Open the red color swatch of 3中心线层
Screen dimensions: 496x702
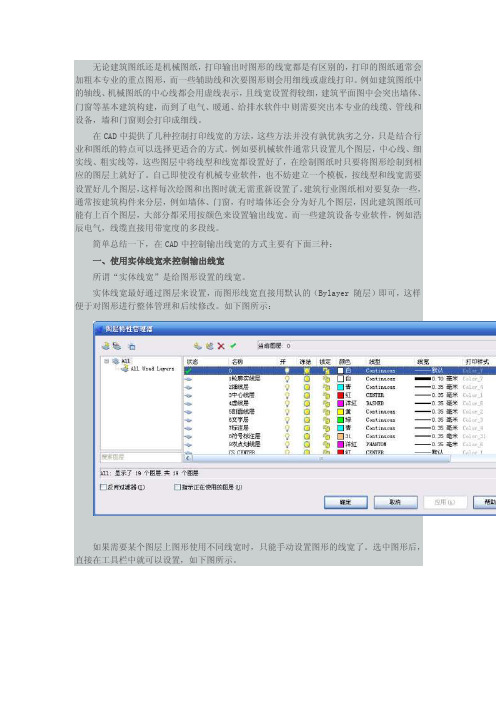coord(341,395)
